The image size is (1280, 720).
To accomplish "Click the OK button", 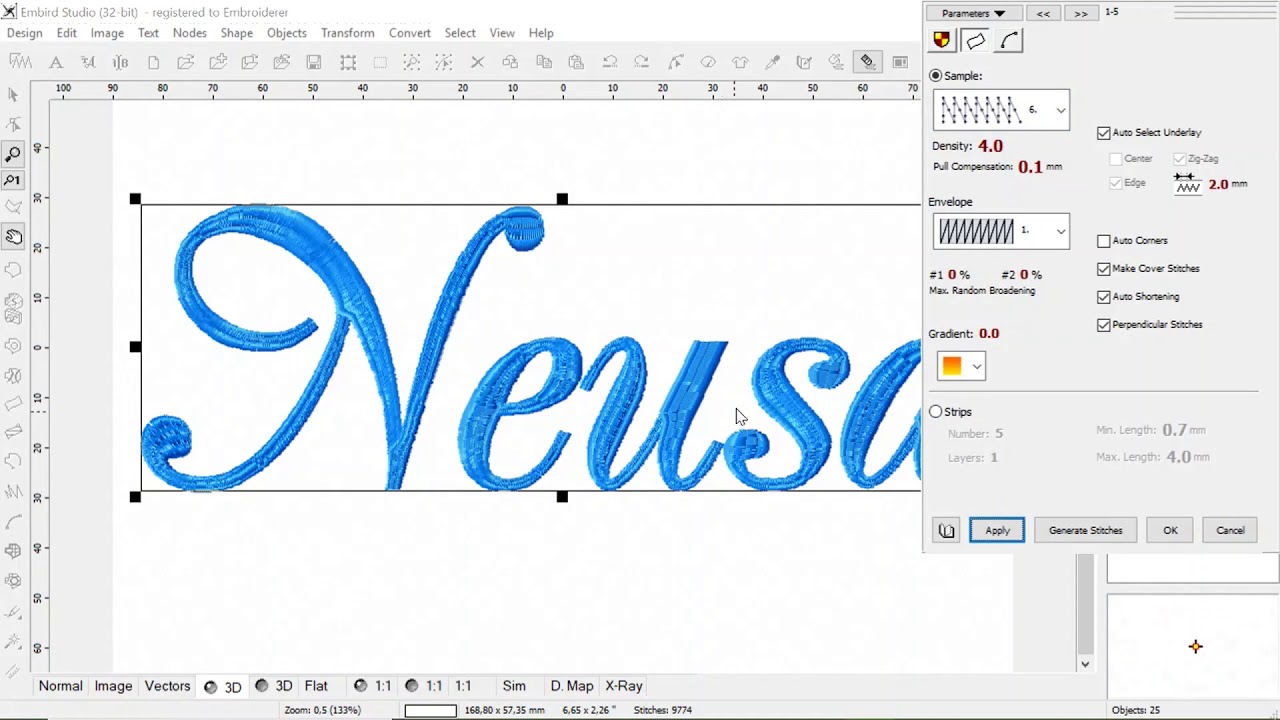I will 1170,530.
